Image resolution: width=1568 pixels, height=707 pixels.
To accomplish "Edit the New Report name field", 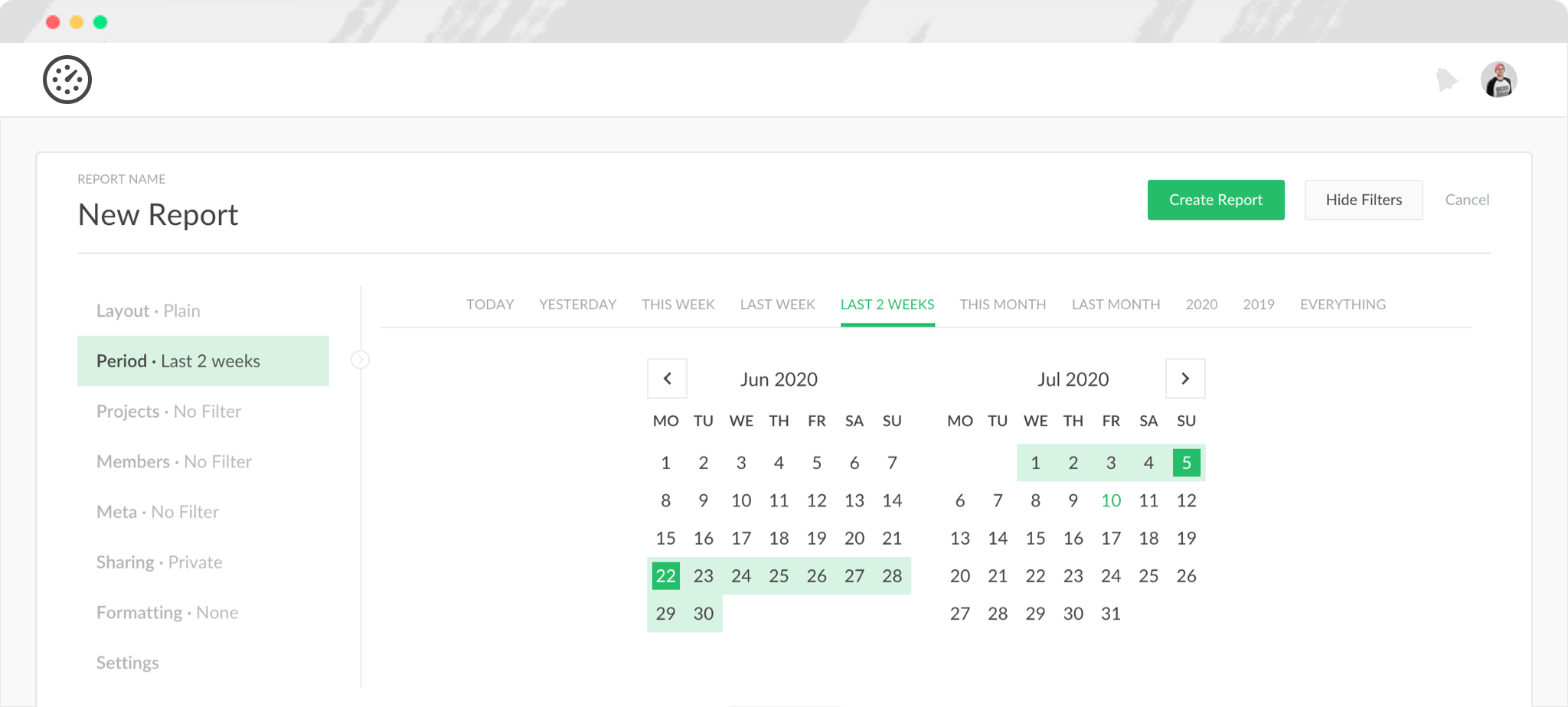I will pyautogui.click(x=157, y=215).
